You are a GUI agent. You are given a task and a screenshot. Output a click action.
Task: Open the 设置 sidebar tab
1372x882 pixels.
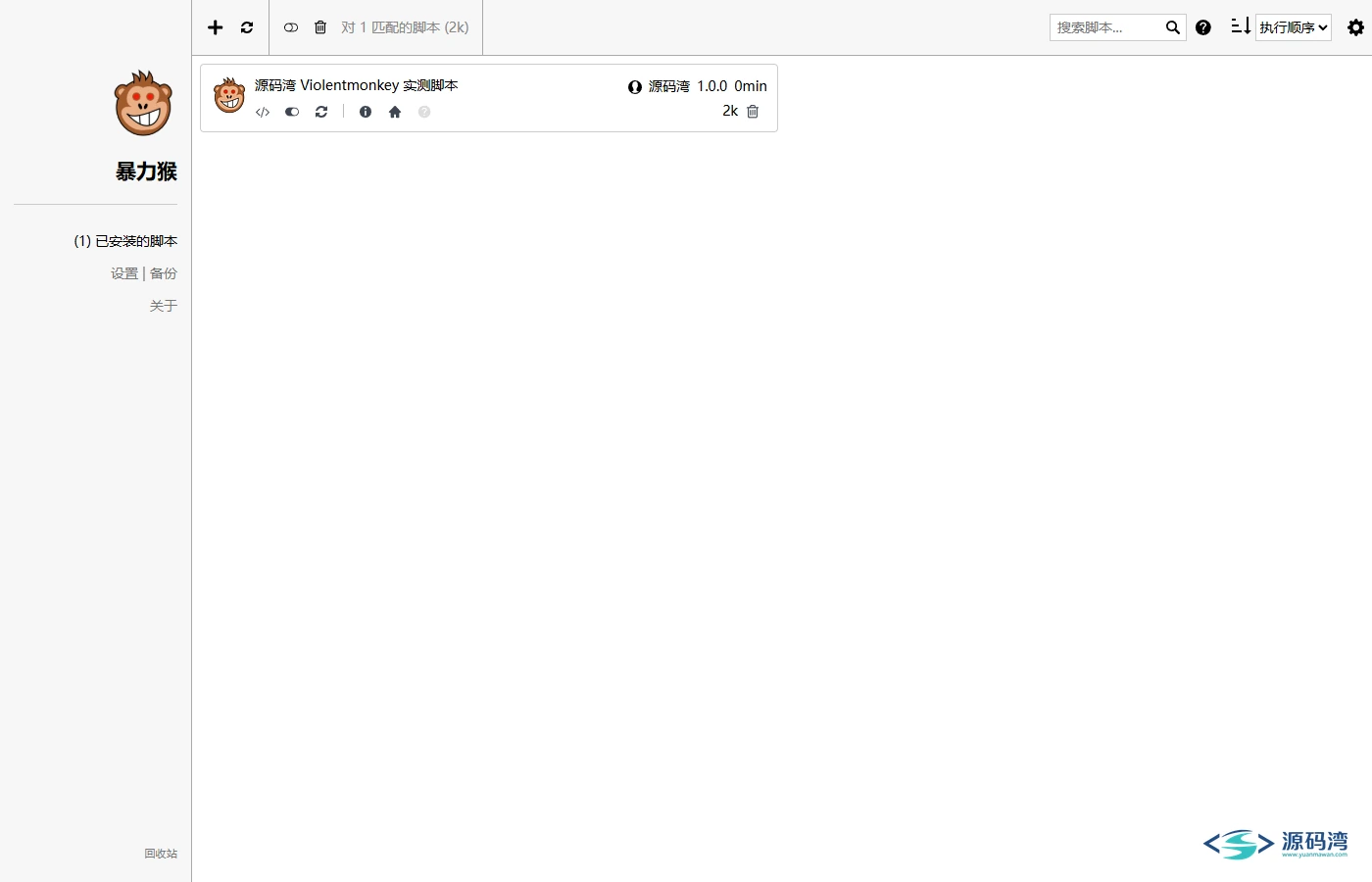click(x=124, y=273)
